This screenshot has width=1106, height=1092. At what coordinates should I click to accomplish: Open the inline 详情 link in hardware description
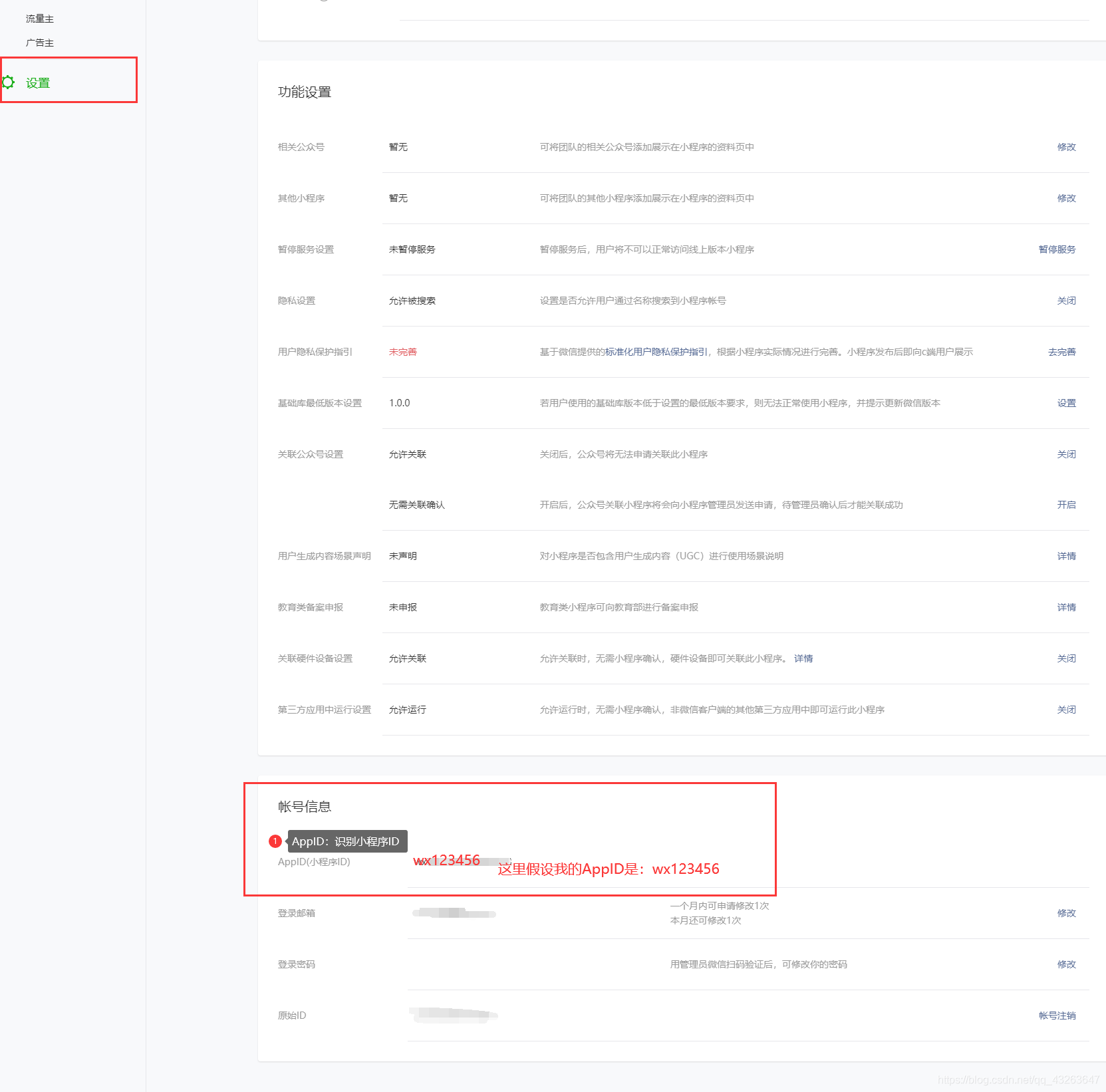pyautogui.click(x=803, y=658)
